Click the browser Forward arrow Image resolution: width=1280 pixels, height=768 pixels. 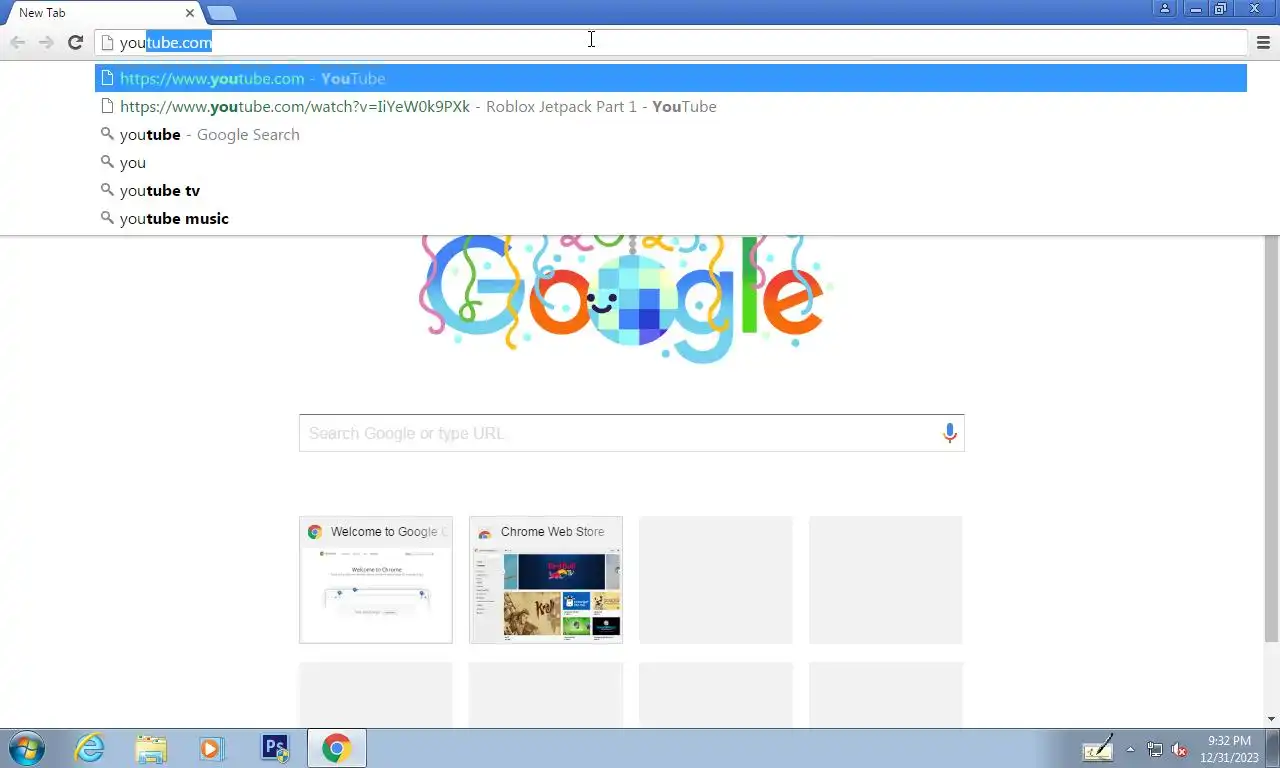tap(46, 42)
